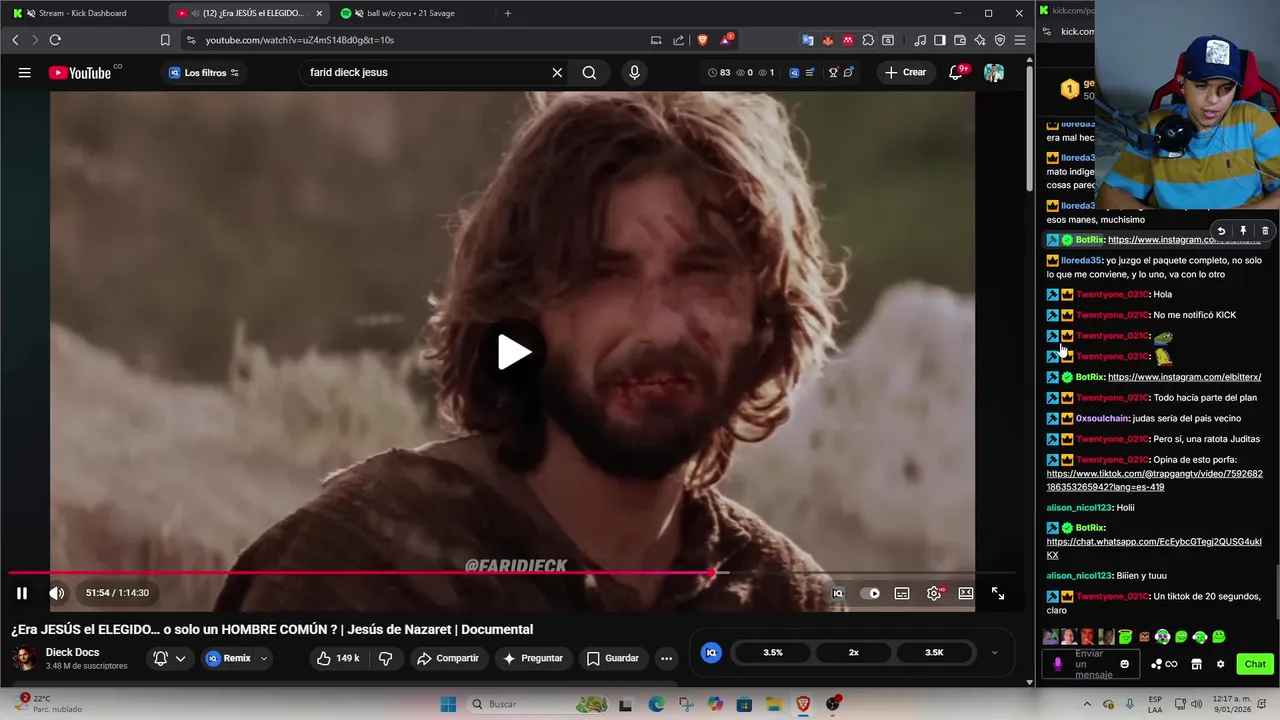Click the Compartir share button
This screenshot has height=720, width=1280.
448,658
